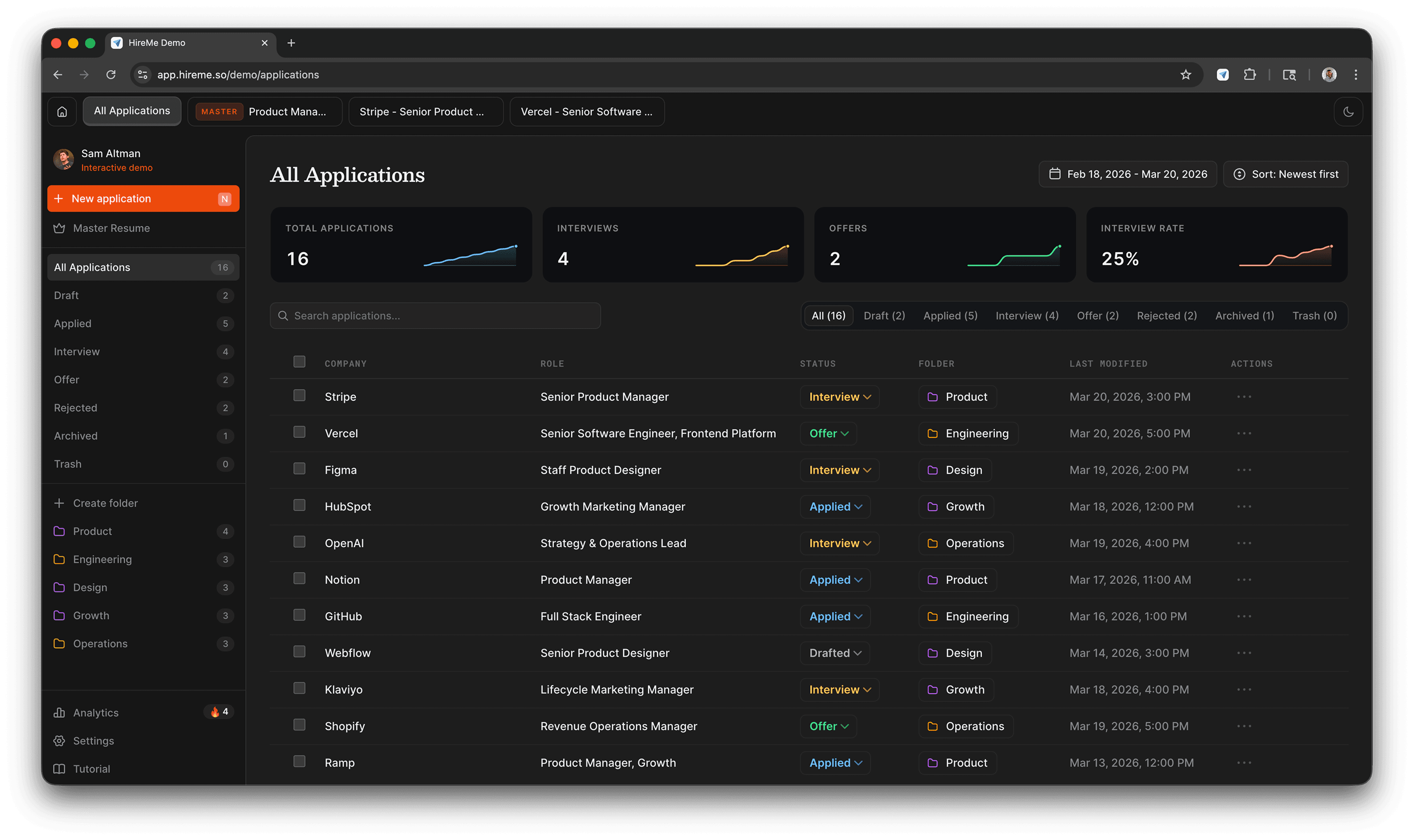1414x840 pixels.
Task: Open the Interactive demo profile link
Action: (x=117, y=168)
